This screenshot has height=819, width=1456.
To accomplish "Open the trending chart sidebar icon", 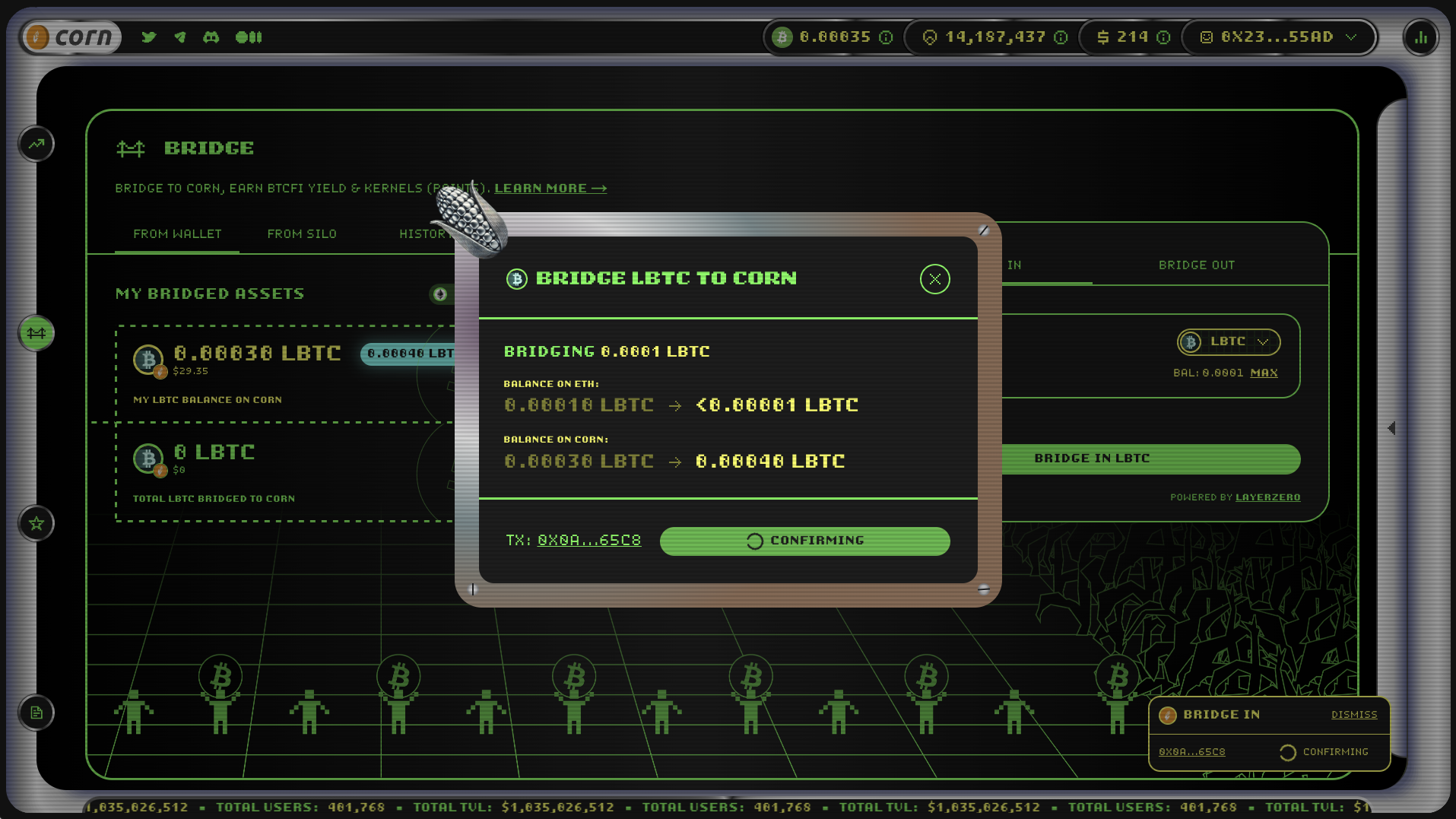I will [x=36, y=143].
